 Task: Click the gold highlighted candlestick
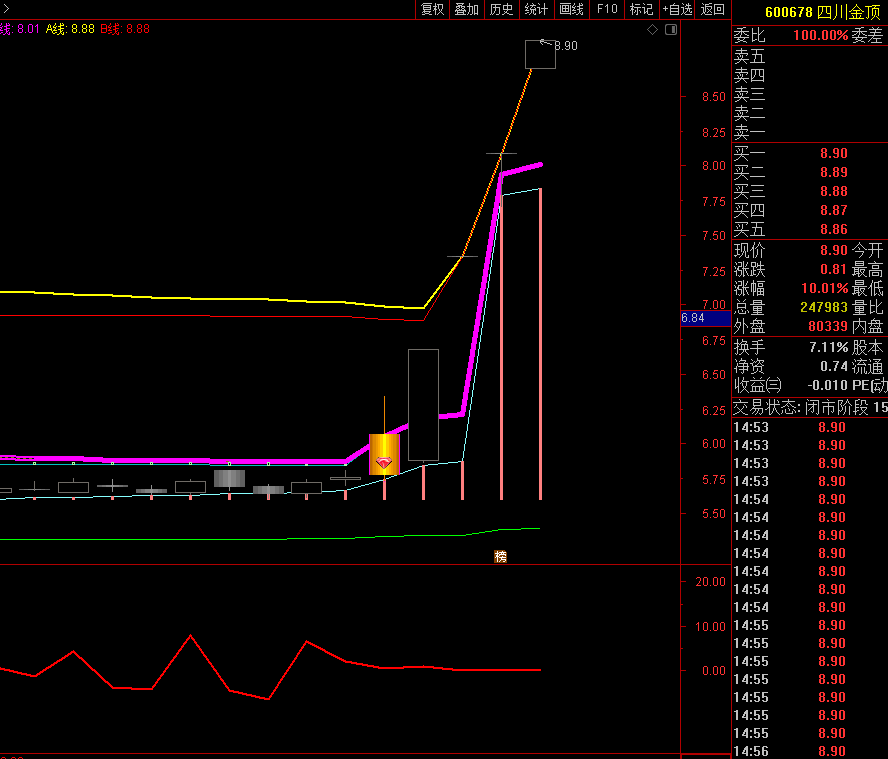click(384, 454)
